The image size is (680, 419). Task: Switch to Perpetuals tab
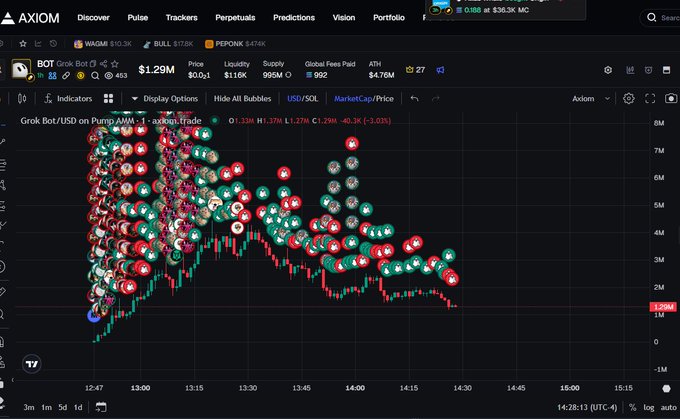pos(235,18)
